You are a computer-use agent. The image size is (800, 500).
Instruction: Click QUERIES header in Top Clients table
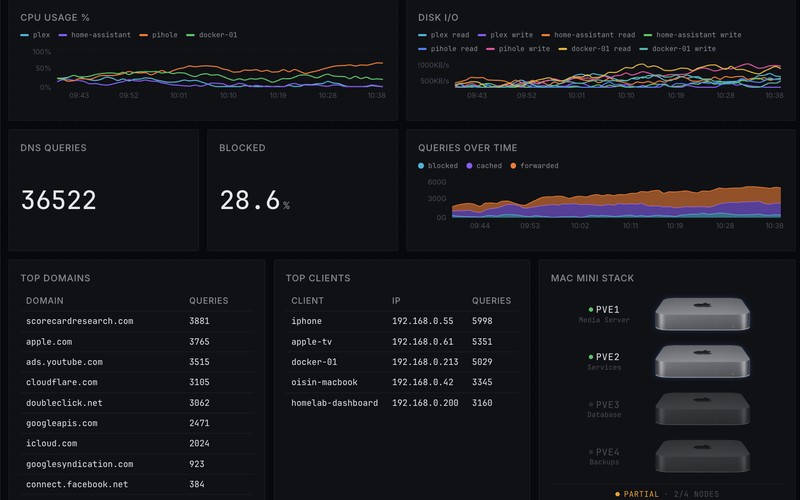[491, 301]
